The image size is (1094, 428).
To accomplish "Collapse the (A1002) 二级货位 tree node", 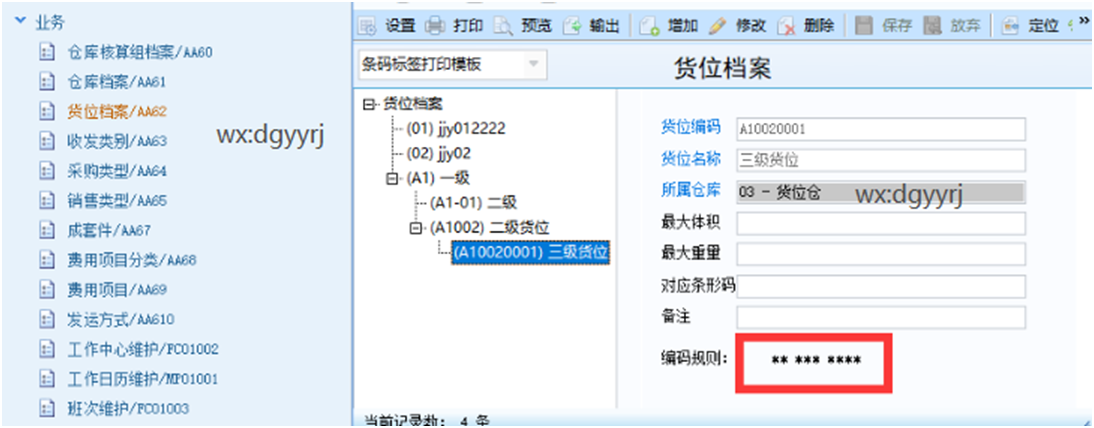I will 416,228.
